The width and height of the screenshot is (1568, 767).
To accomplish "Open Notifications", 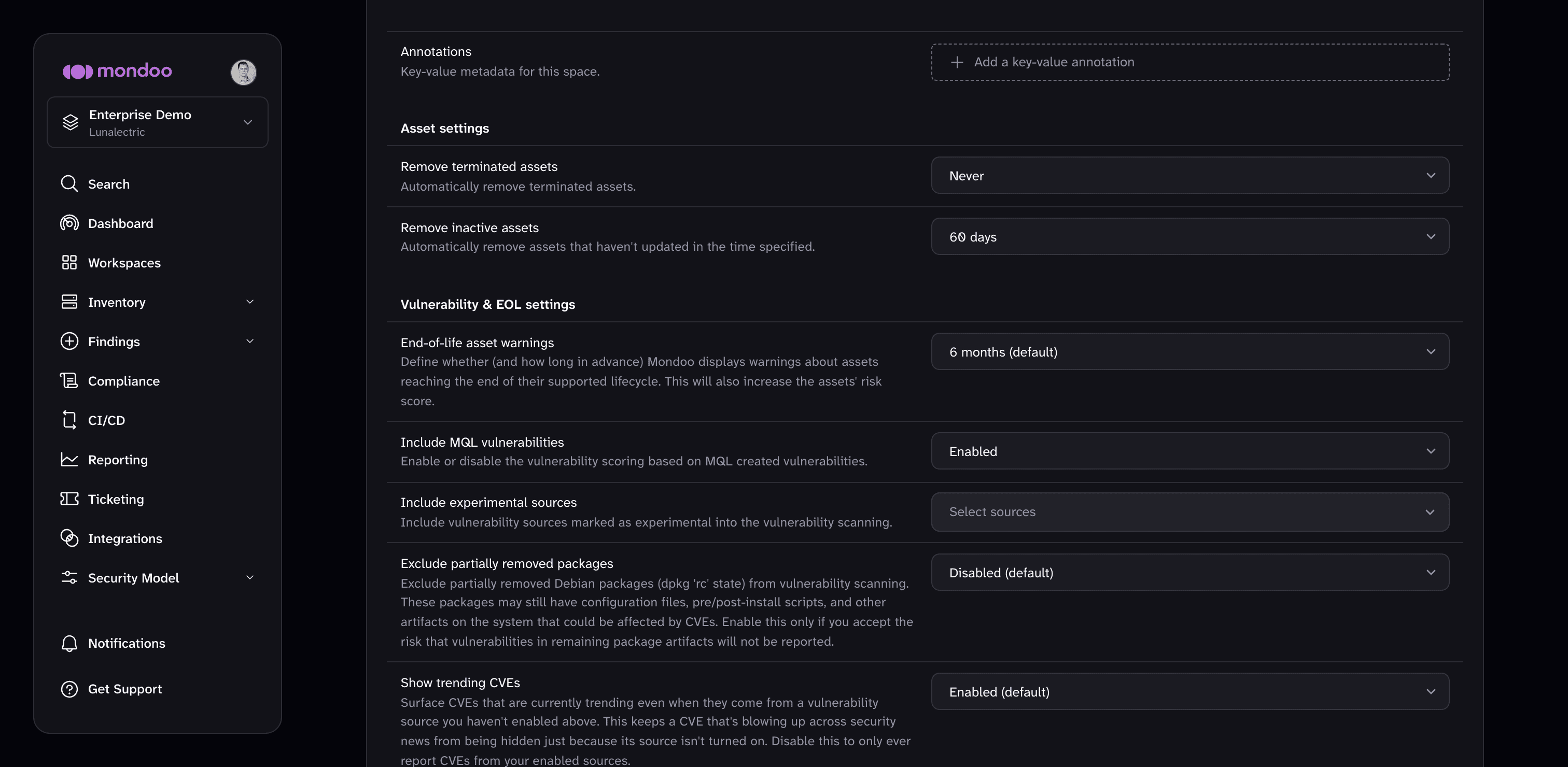I will [127, 644].
